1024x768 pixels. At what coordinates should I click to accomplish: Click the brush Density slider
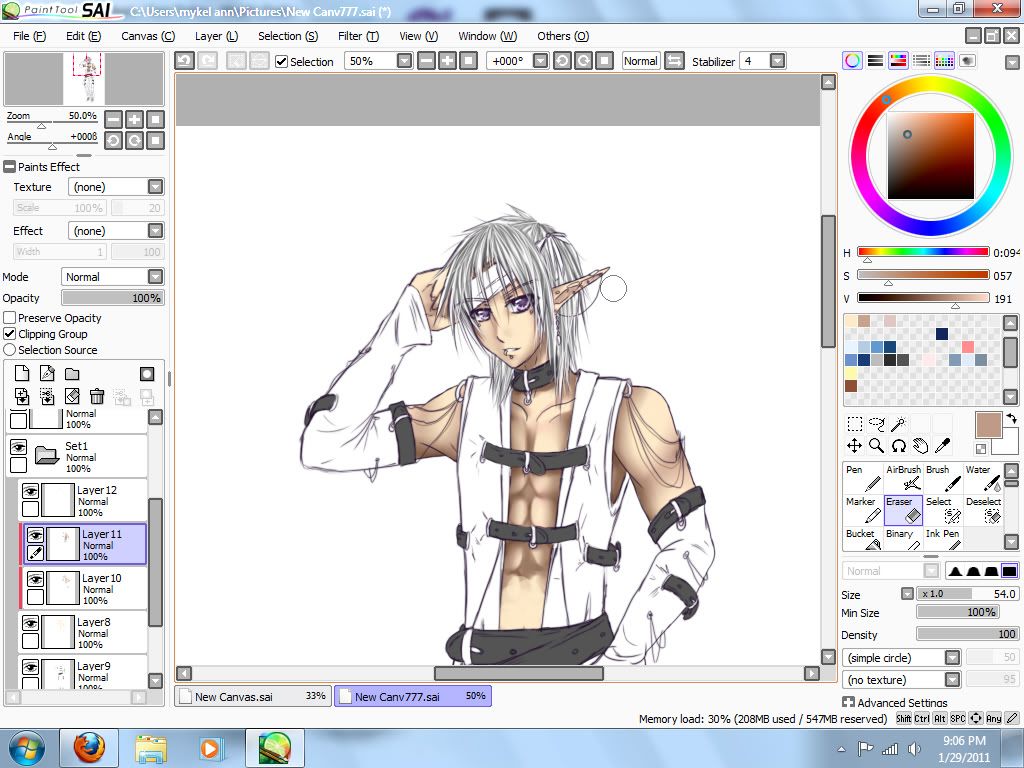967,634
